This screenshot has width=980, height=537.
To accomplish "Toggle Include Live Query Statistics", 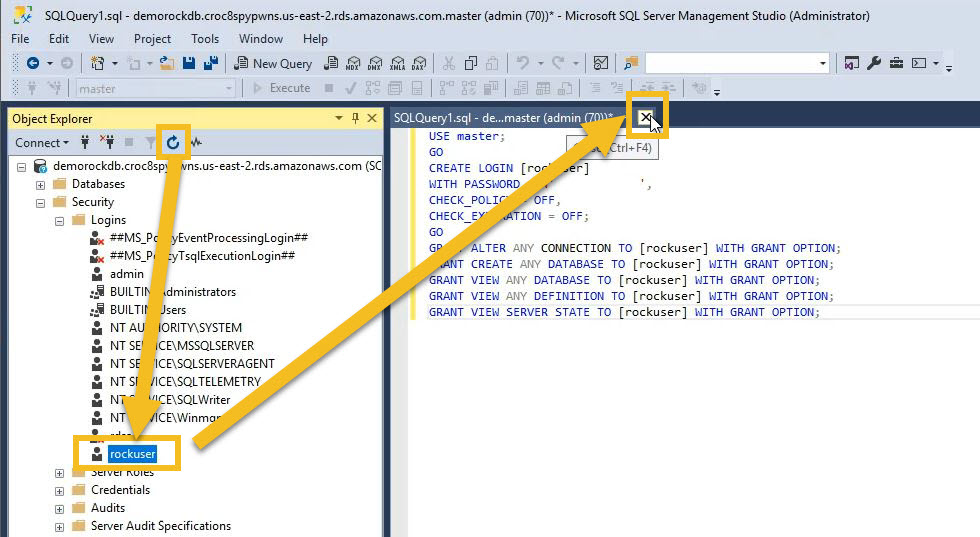I will (x=469, y=88).
